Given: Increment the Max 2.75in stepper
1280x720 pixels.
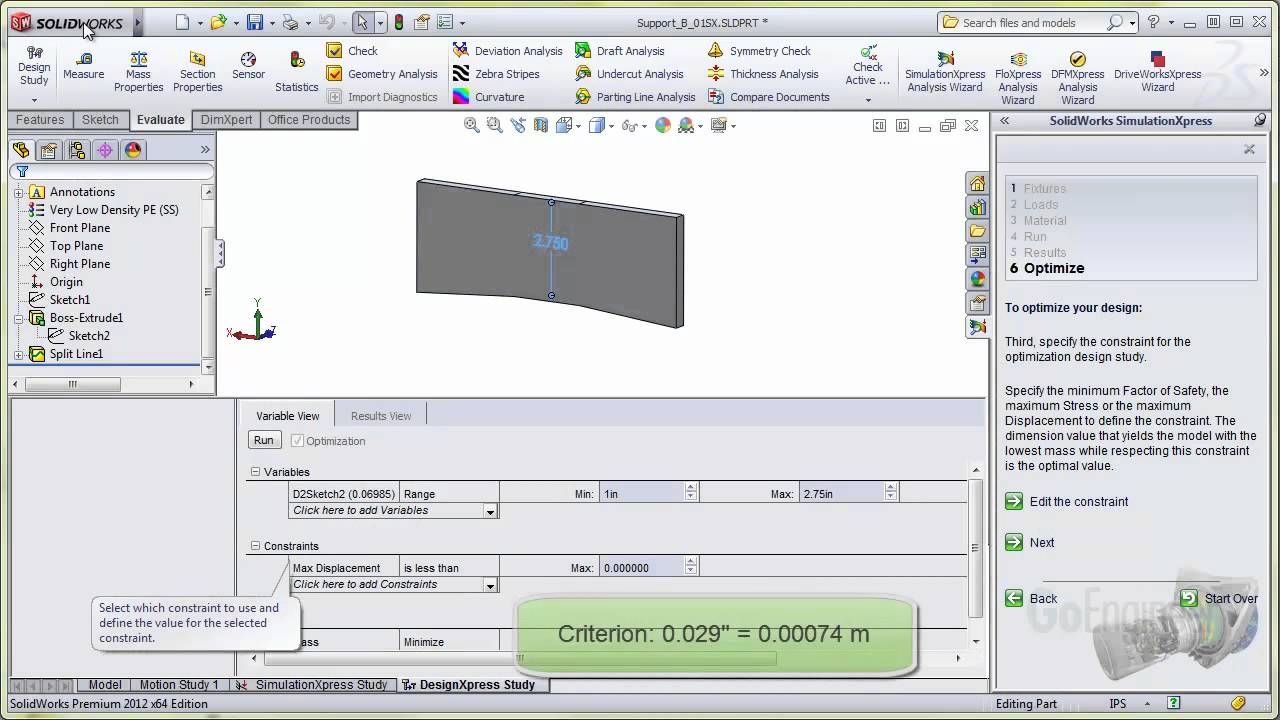Looking at the screenshot, I should (891, 490).
